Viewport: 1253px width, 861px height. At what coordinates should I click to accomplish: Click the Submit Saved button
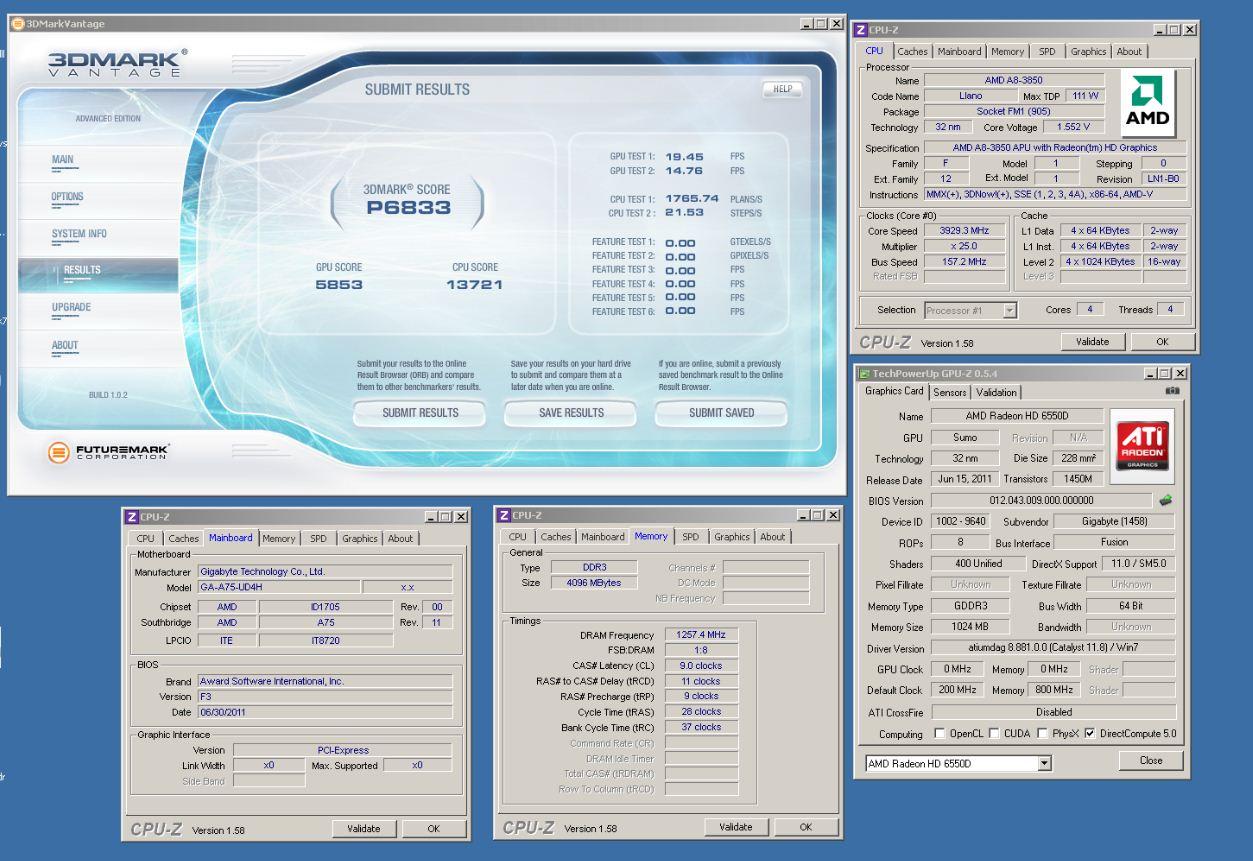721,413
